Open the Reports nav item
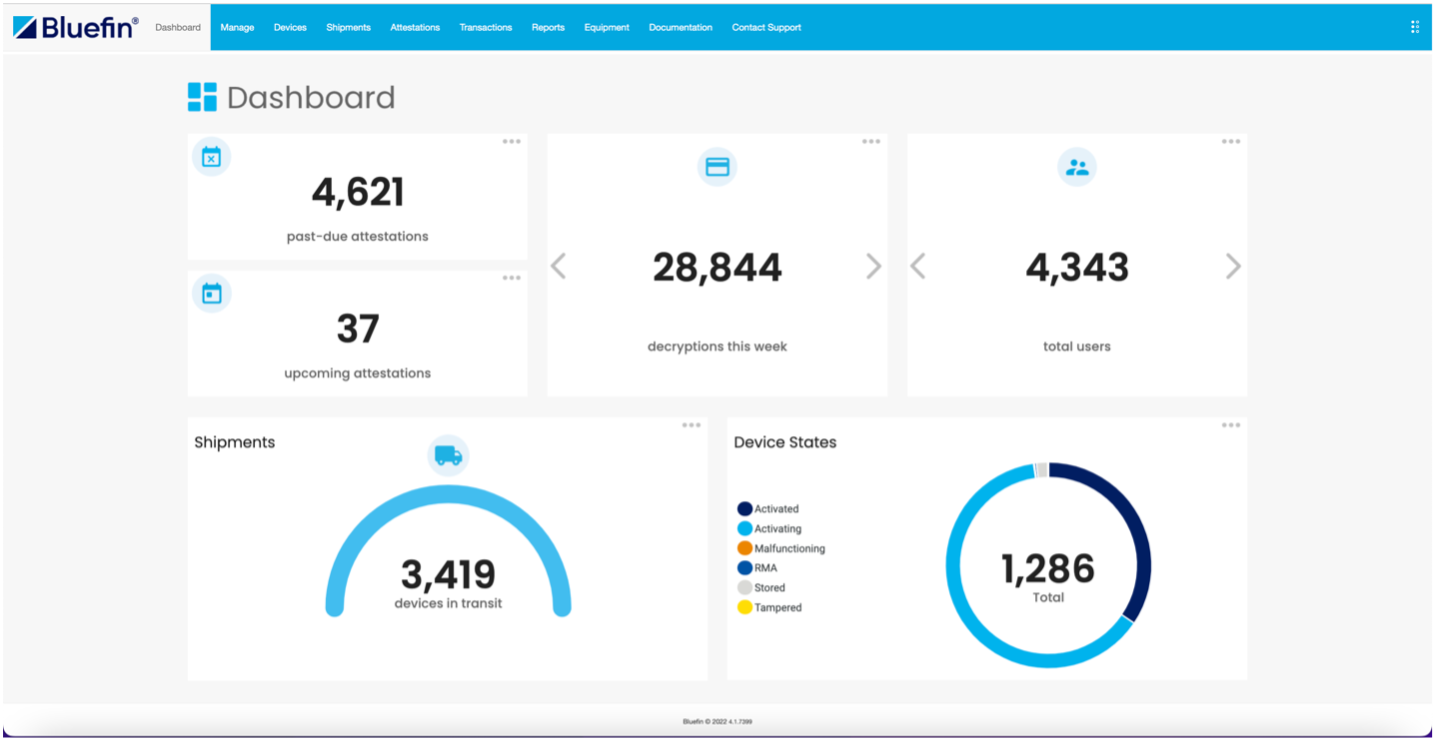The image size is (1439, 745). click(548, 27)
